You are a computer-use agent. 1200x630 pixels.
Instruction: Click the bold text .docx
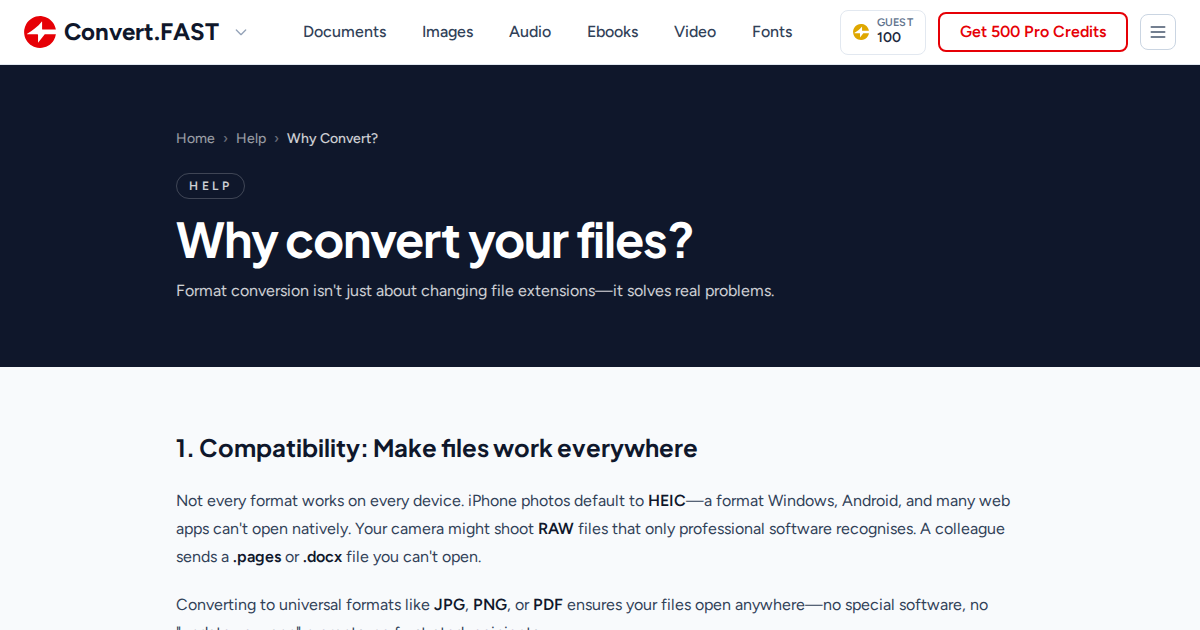pyautogui.click(x=323, y=557)
